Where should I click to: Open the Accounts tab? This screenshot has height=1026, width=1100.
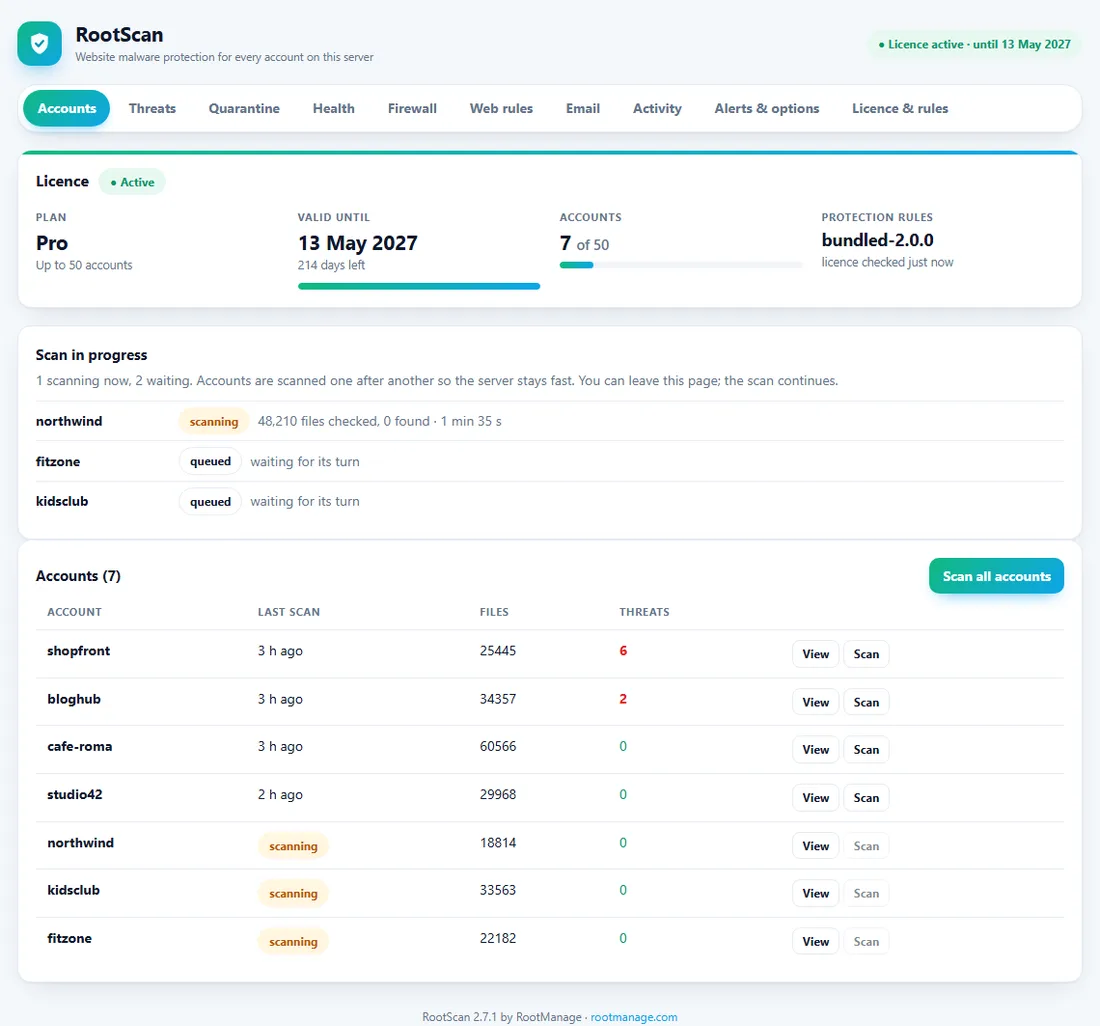67,109
